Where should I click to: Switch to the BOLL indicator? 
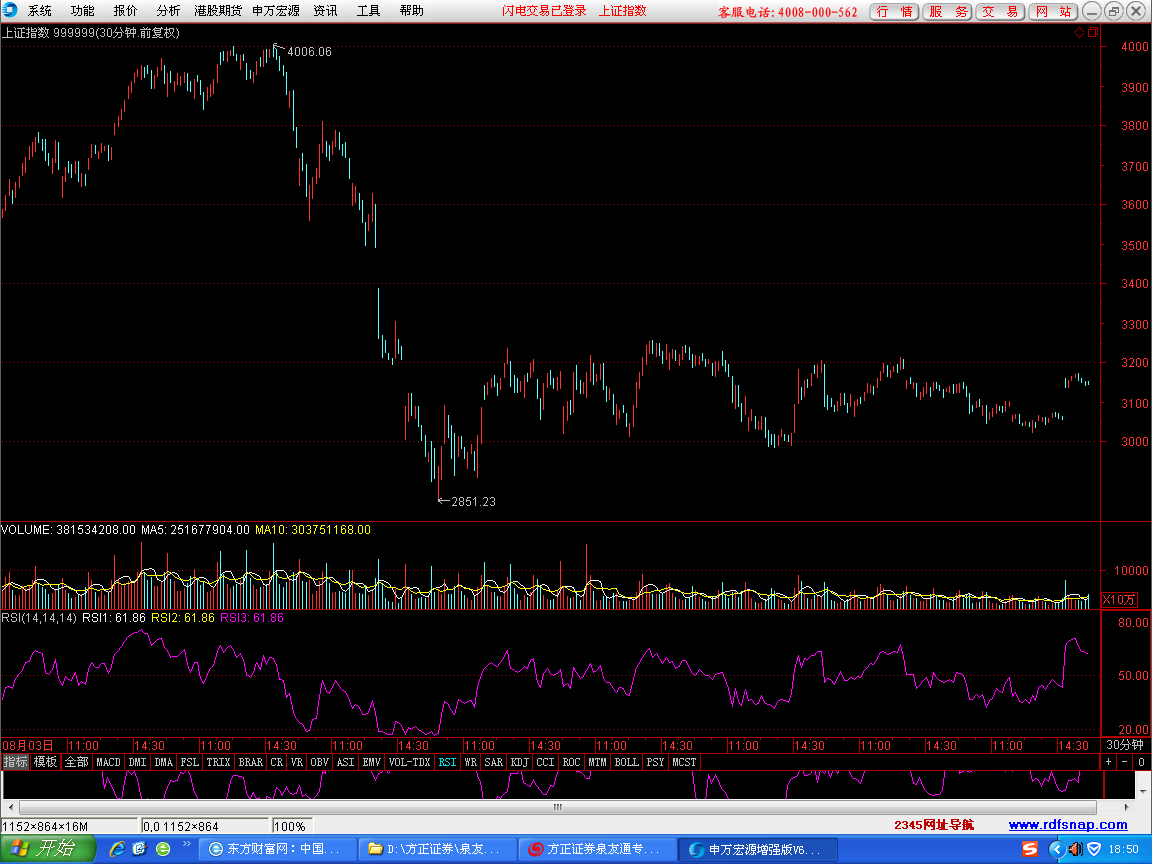click(627, 762)
